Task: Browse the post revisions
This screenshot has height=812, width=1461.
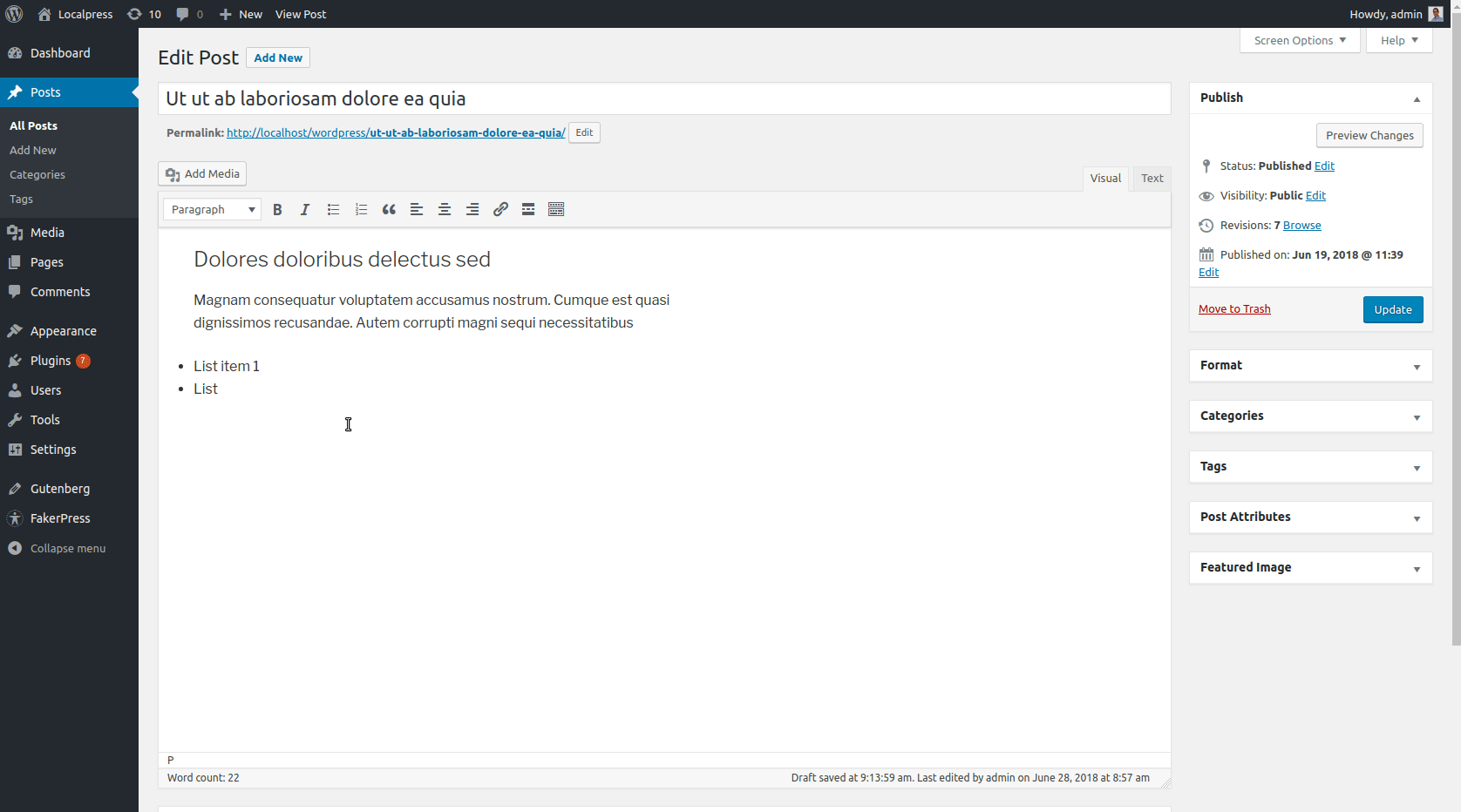Action: (1301, 225)
